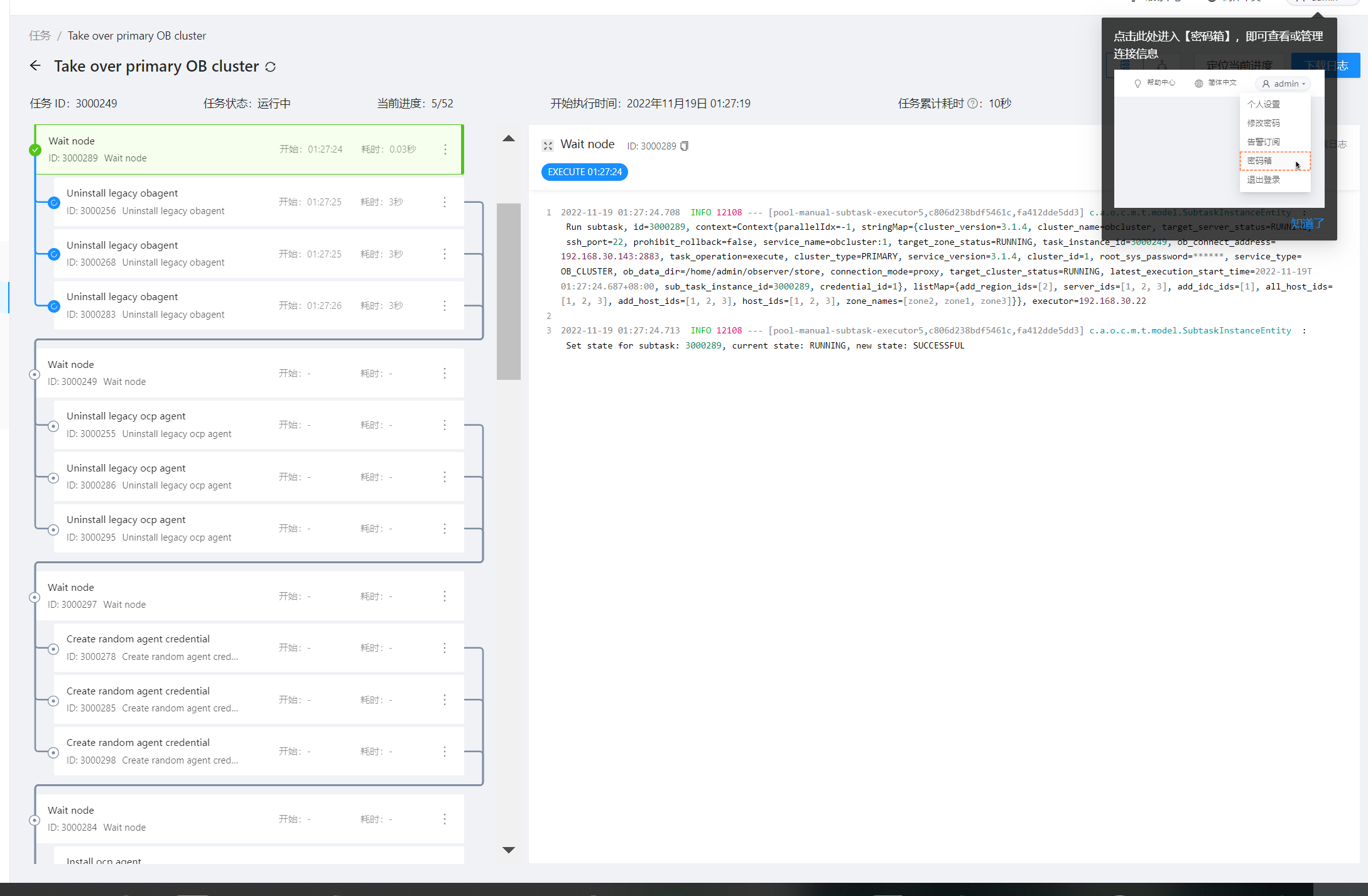Screen dimensions: 1368x896
Task: Click the running status icon of subtask 3000256
Action: coord(54,203)
